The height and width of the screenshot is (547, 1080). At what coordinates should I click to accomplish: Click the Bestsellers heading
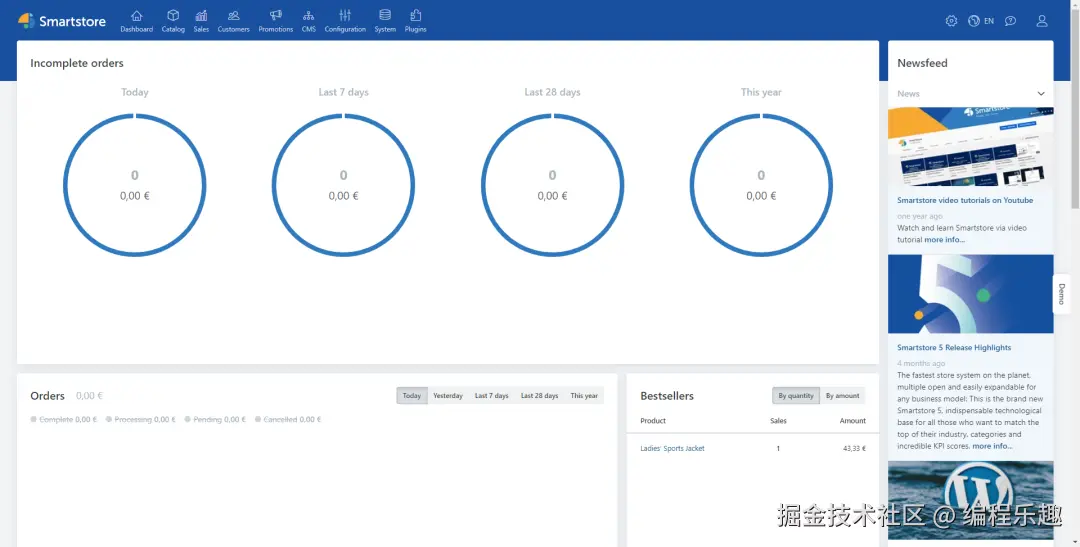667,396
